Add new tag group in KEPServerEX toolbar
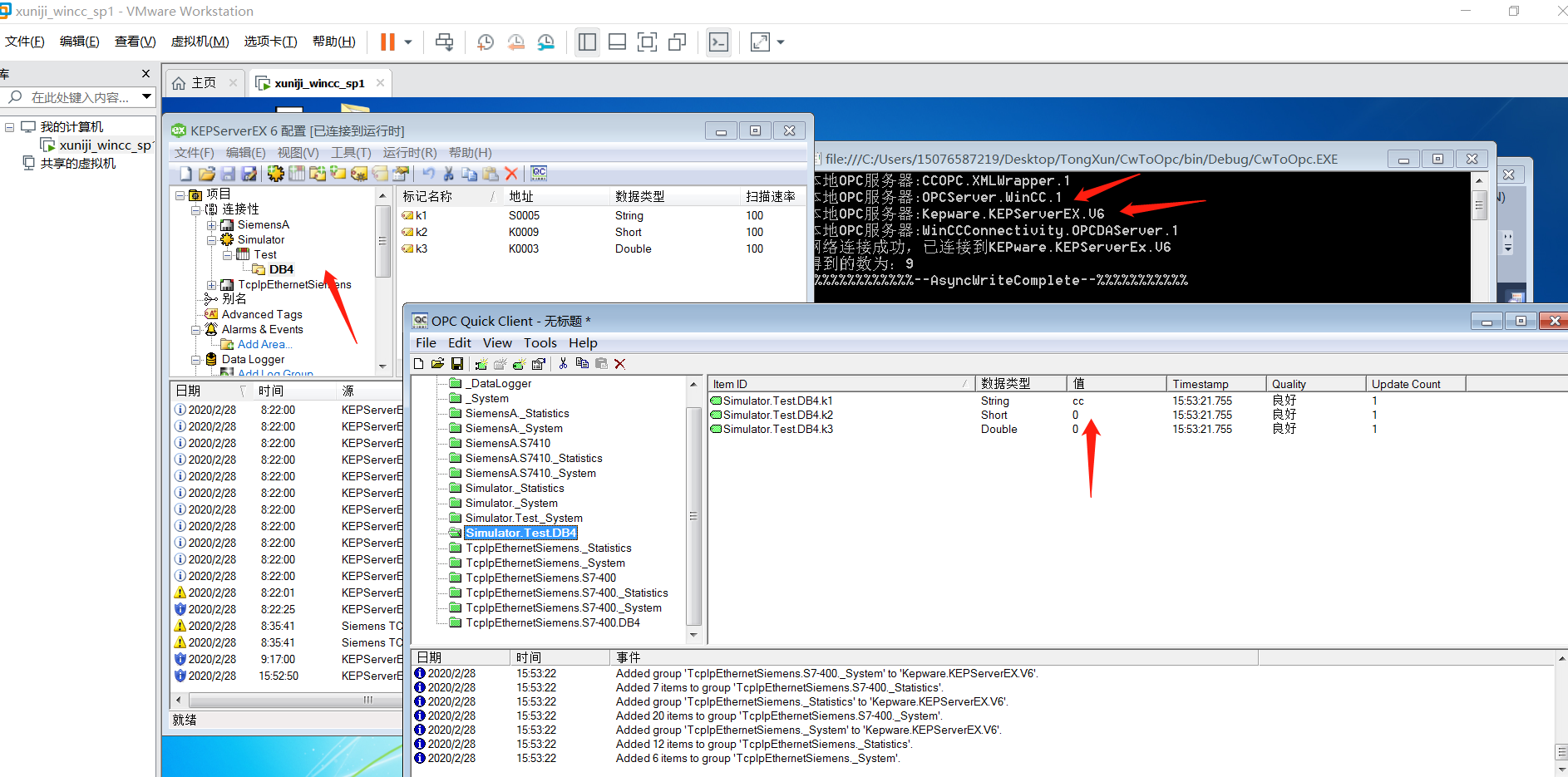Screen dimensions: 1568x777 (x=318, y=174)
